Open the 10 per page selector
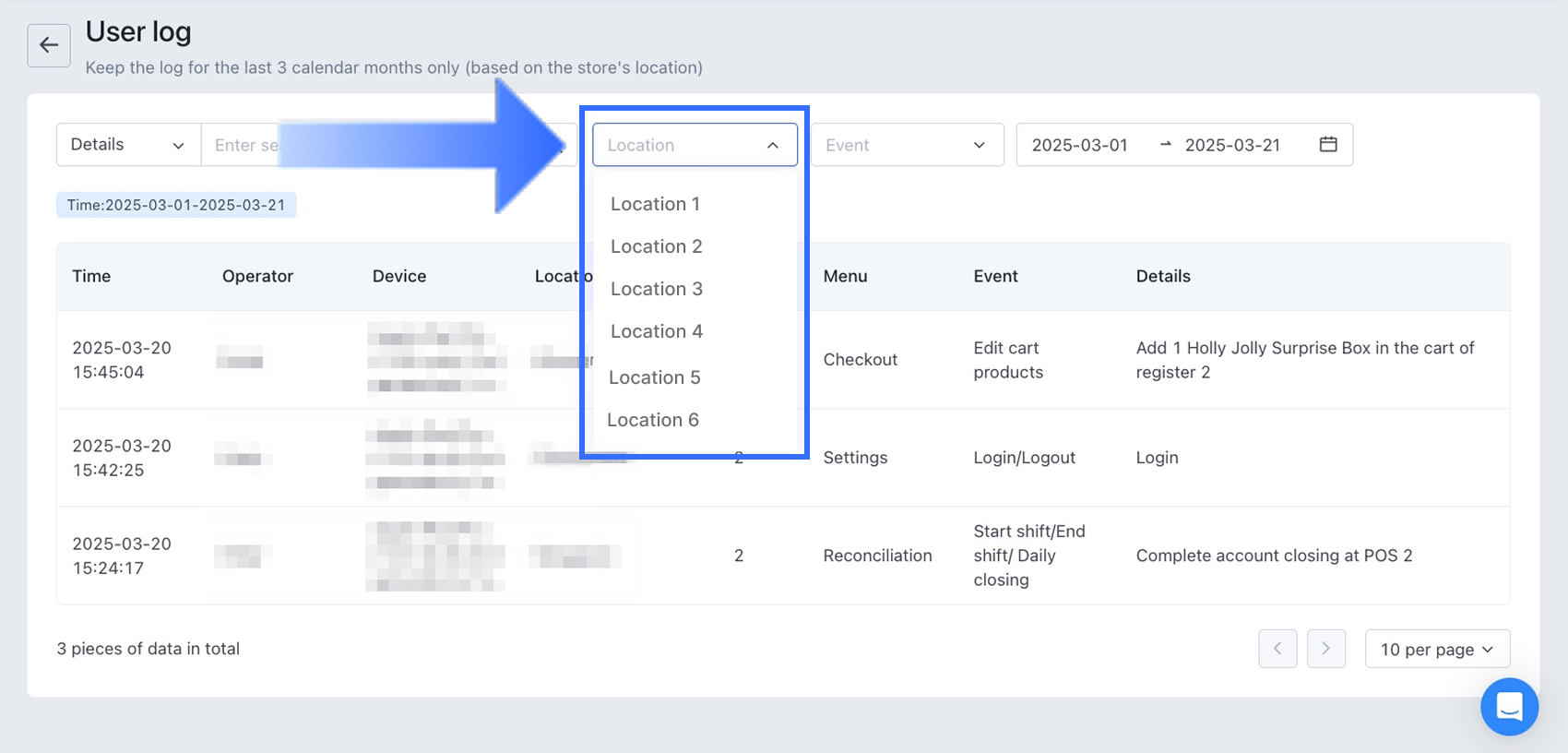 (x=1436, y=649)
